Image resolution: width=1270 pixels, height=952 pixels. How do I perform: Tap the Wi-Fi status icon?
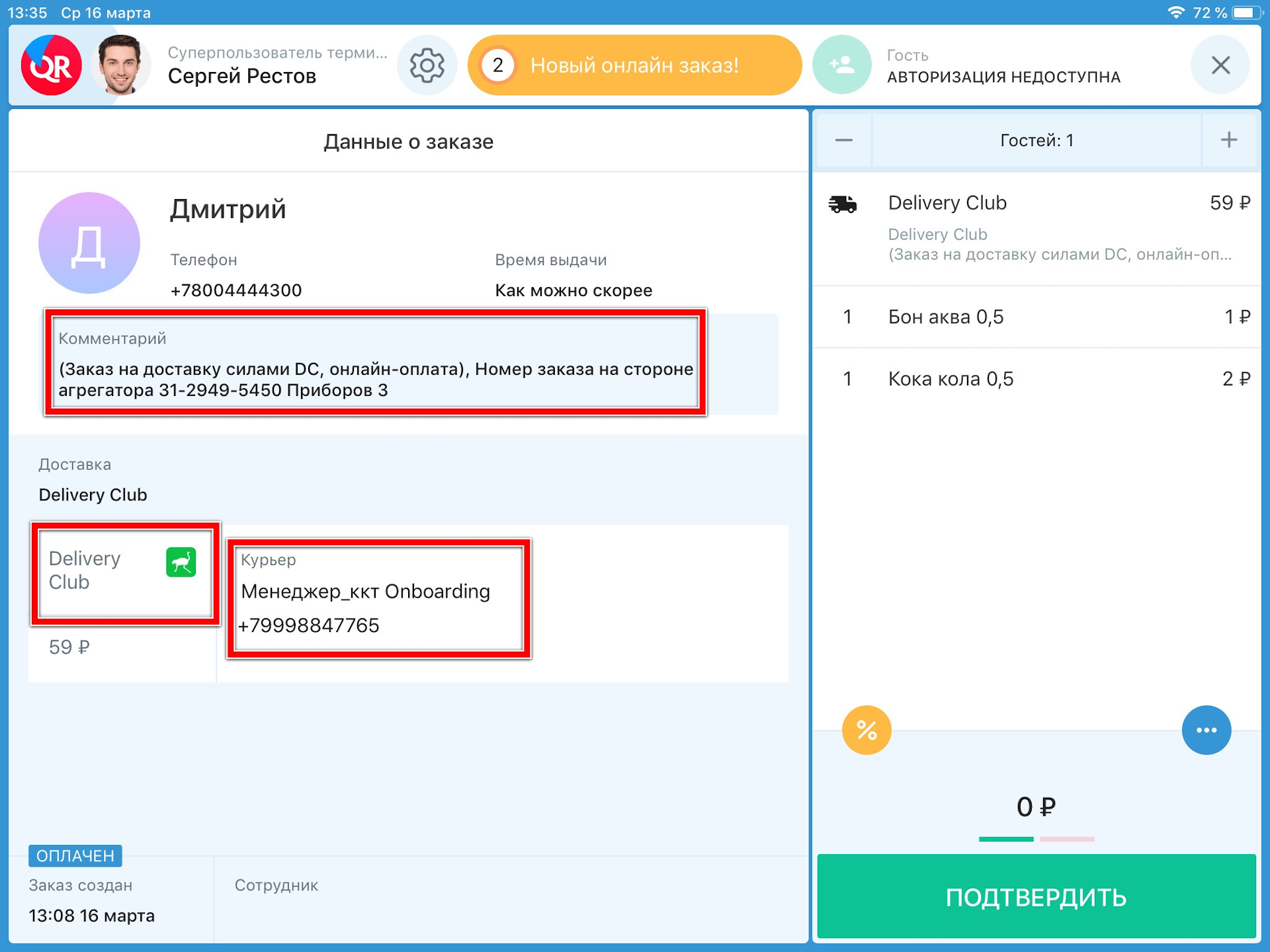pyautogui.click(x=1175, y=13)
